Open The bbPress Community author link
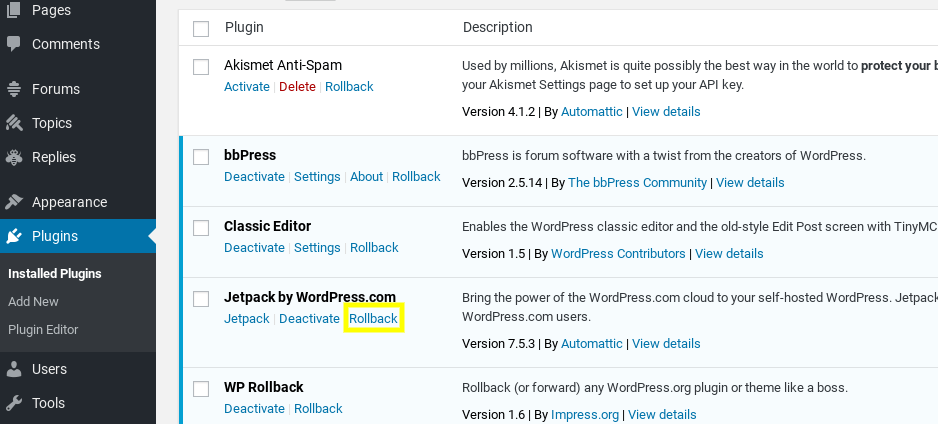 click(x=637, y=183)
